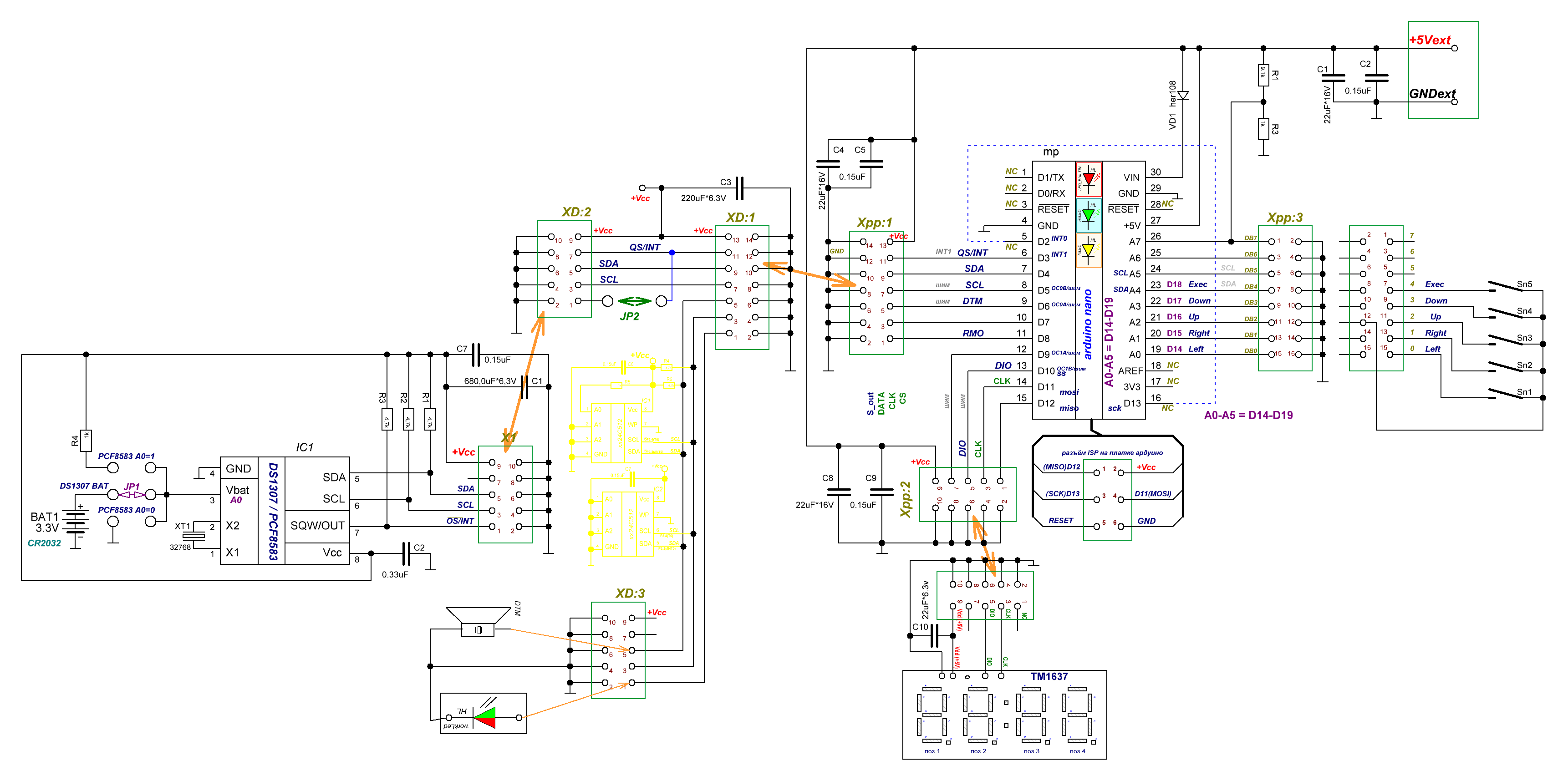Select the Vbat pin label on IC1

coord(237,490)
